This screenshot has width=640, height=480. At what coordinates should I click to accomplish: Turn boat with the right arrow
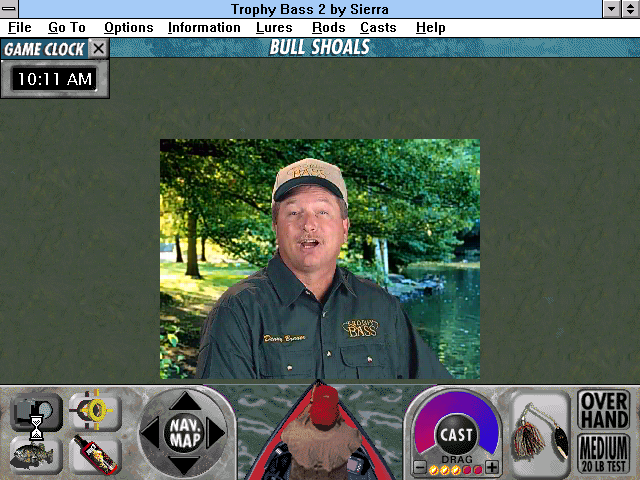216,433
